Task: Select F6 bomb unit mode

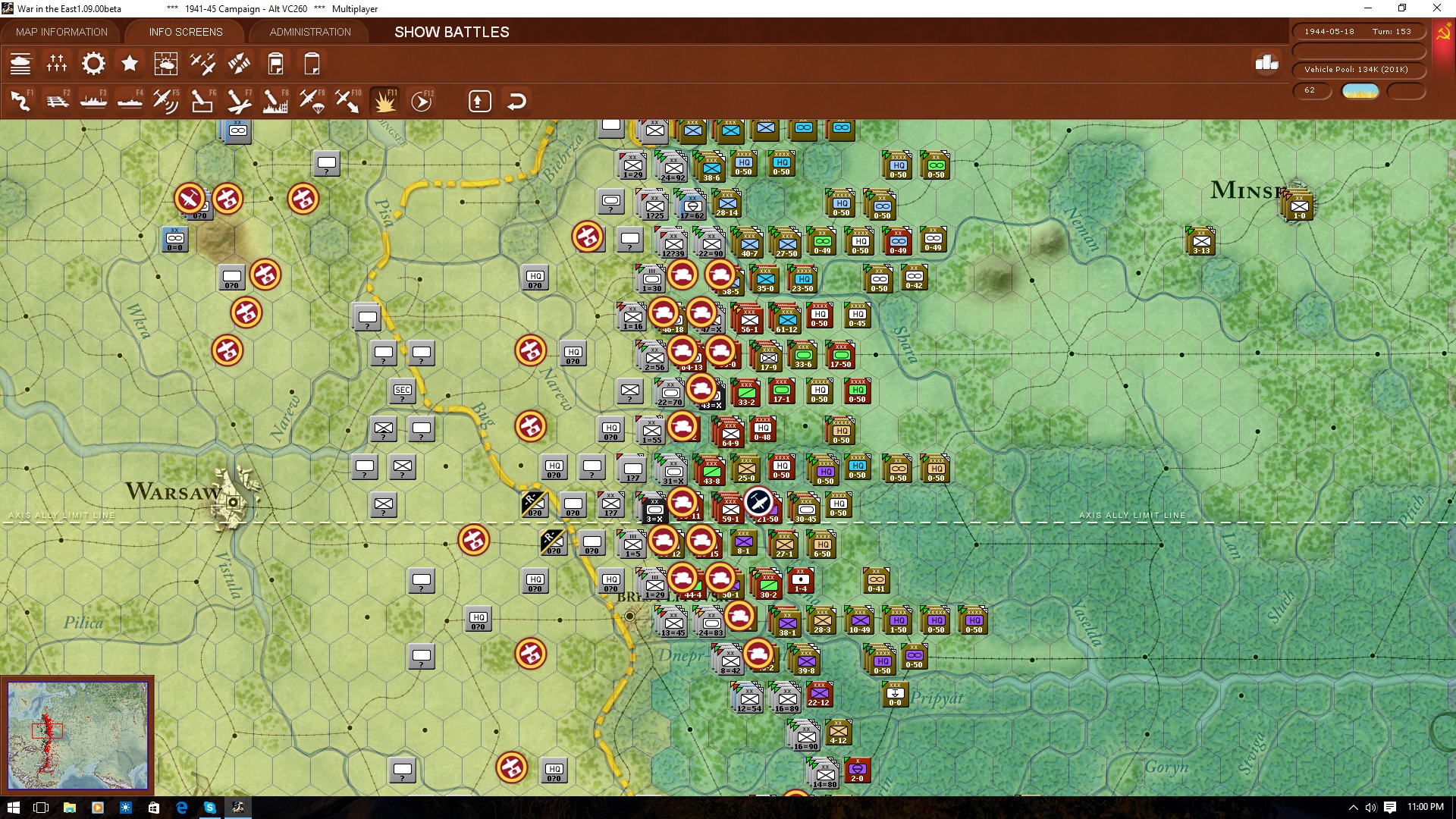Action: [x=202, y=101]
